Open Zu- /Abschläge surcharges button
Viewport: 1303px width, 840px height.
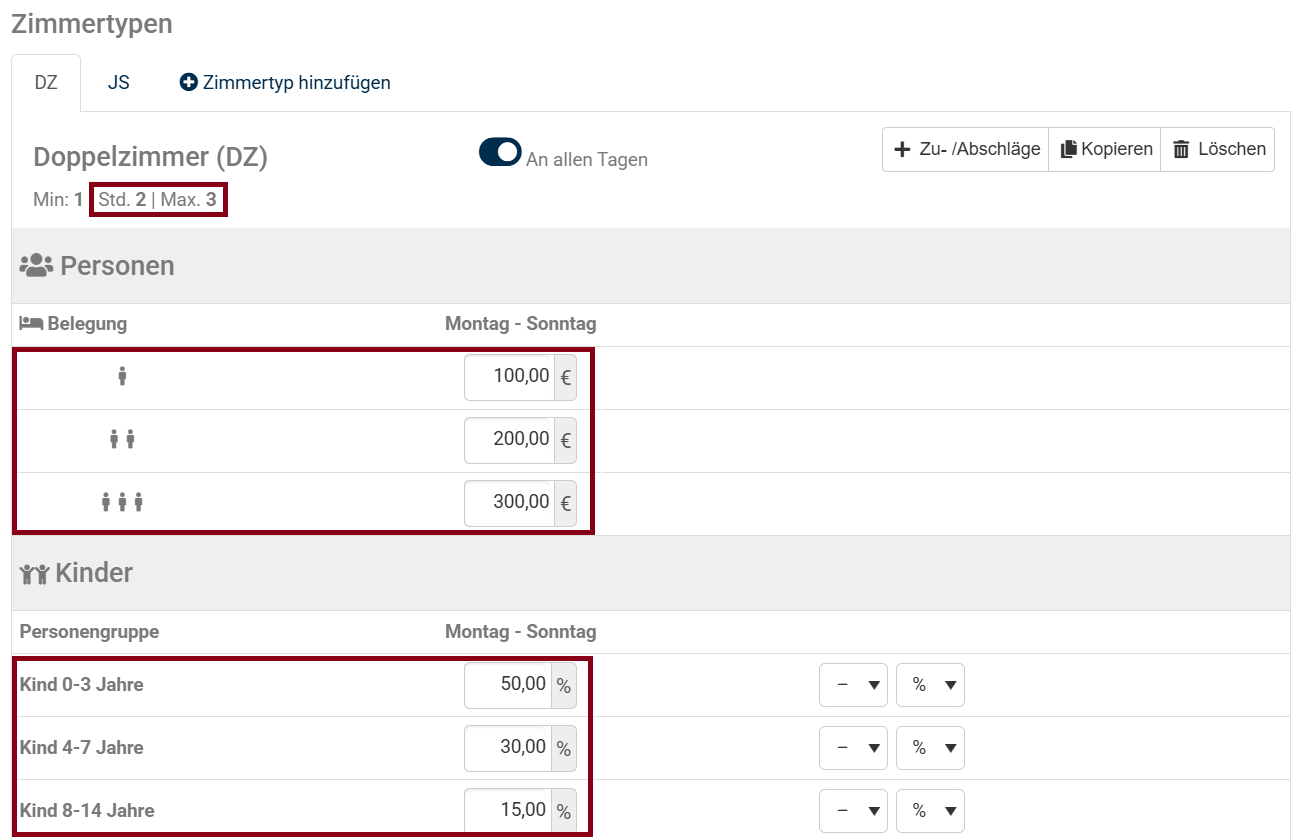(965, 149)
